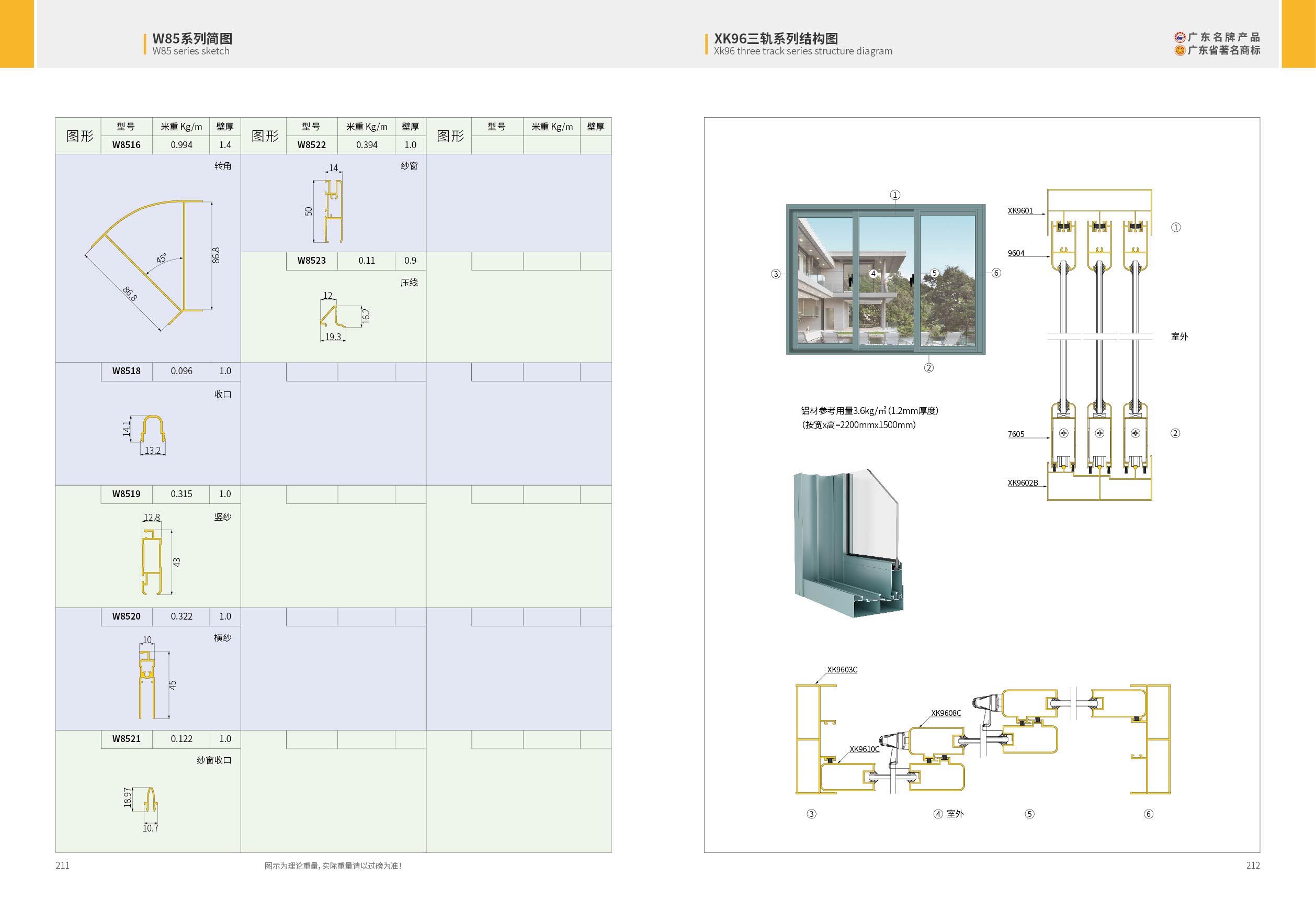Click the XK9608C profile label
This screenshot has height=899, width=1316.
pyautogui.click(x=946, y=713)
